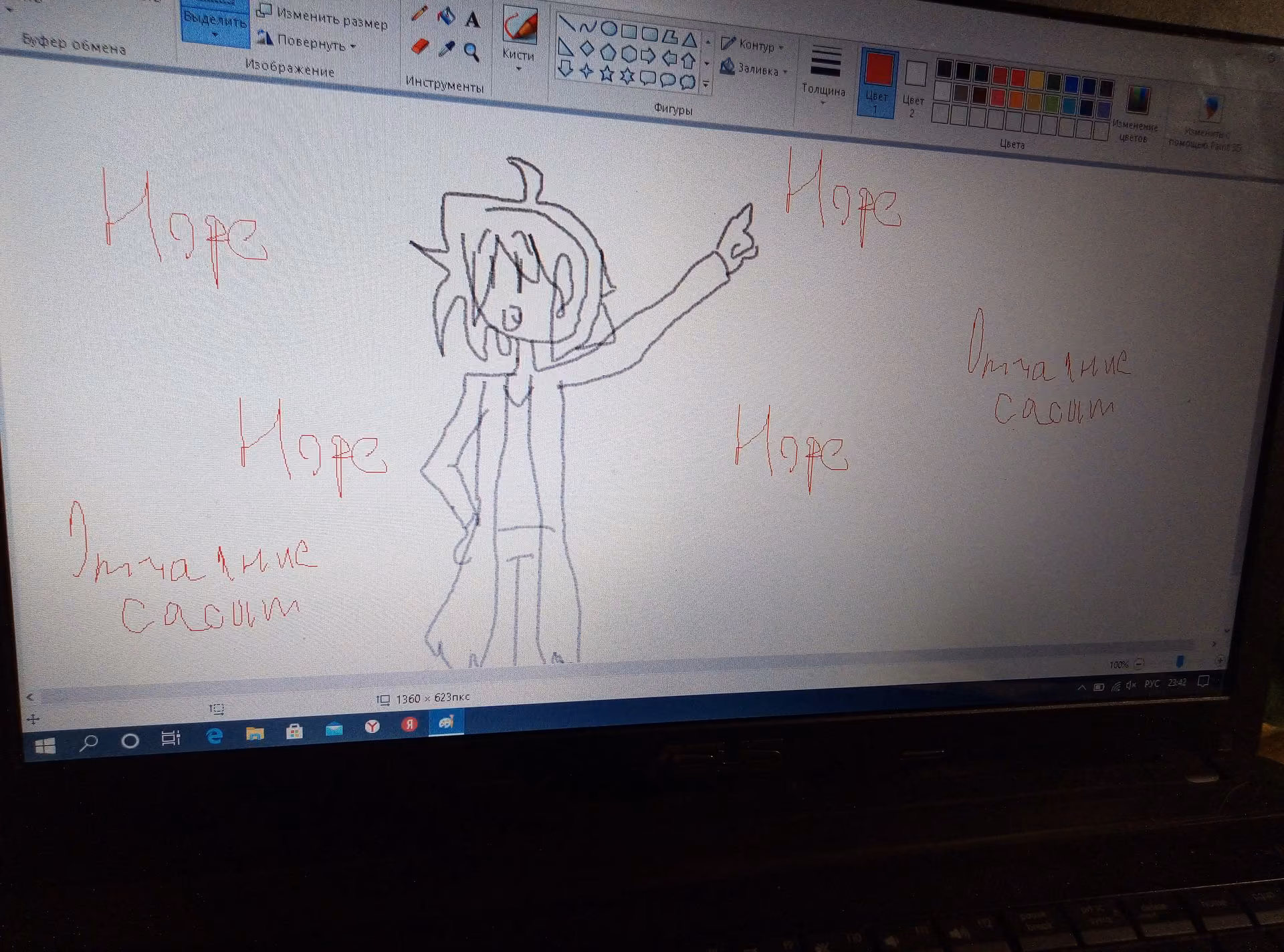Choose the Right triangle shape
Screen dimensions: 1284x952
(x=566, y=46)
